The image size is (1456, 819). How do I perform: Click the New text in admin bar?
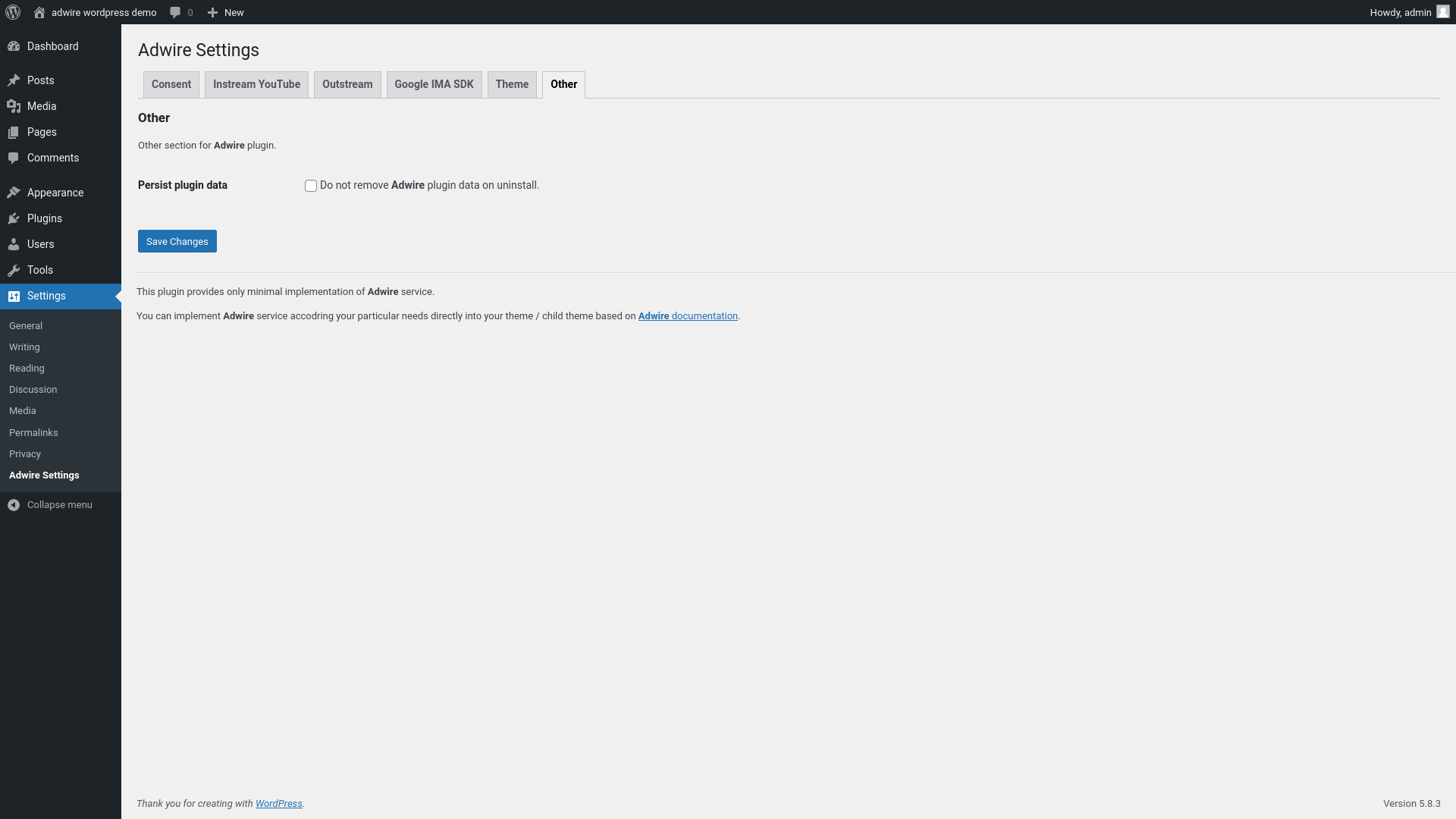234,12
